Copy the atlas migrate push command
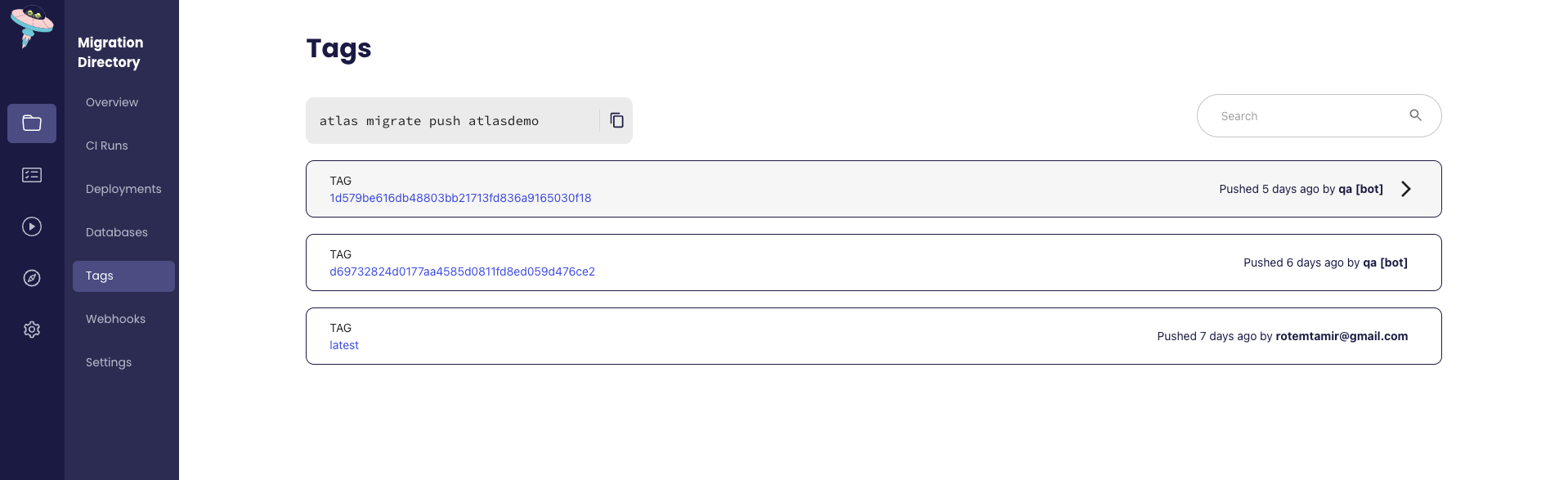Viewport: 1568px width, 480px height. (616, 120)
